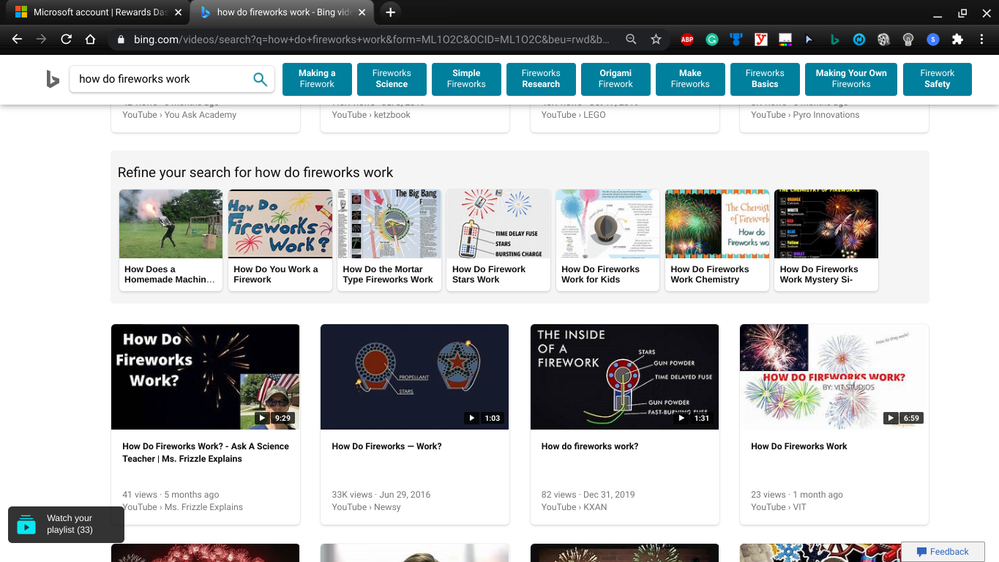
Task: Click the Watch your playlist icon
Action: 26,525
